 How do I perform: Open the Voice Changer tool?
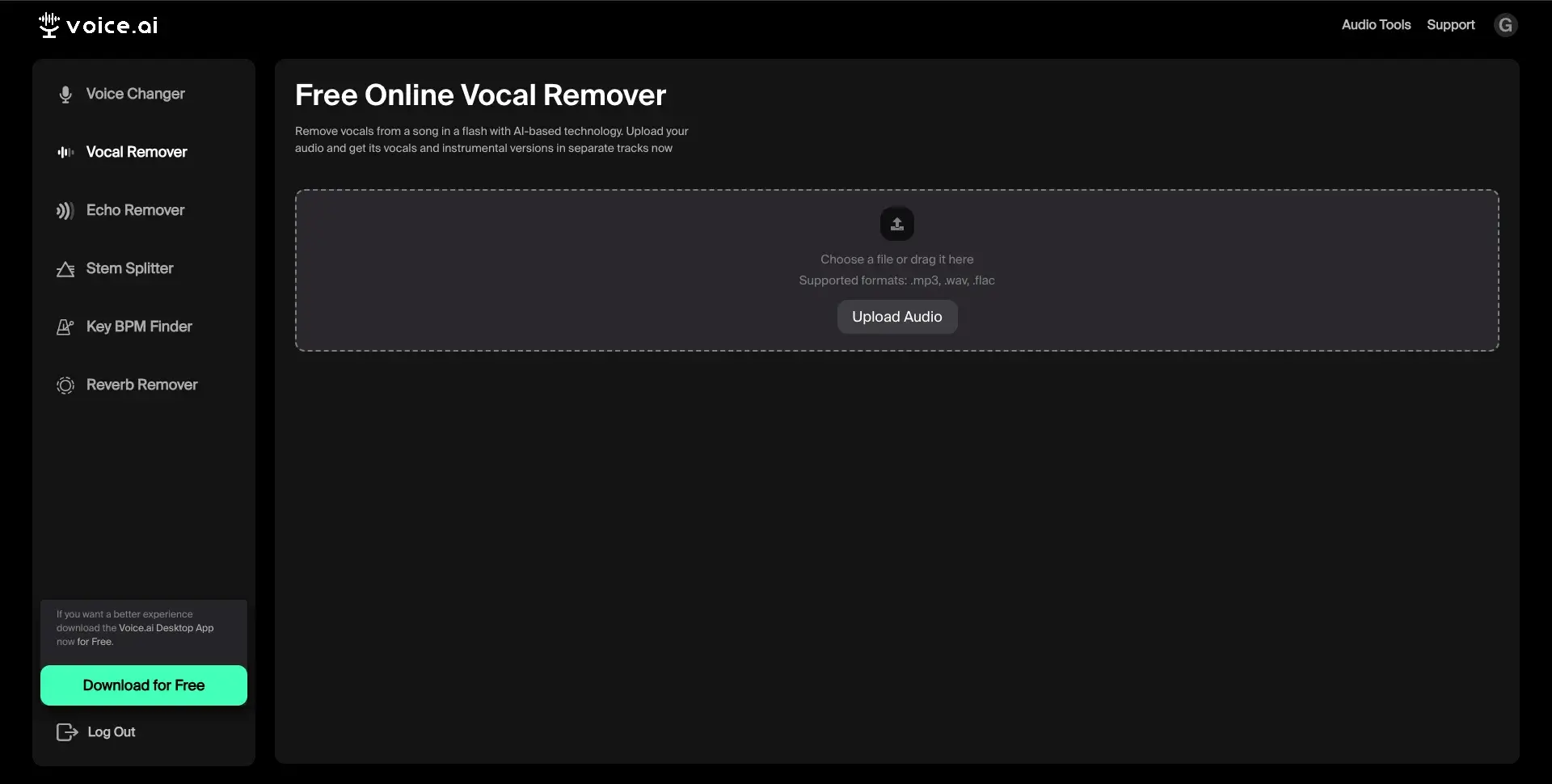(x=136, y=94)
